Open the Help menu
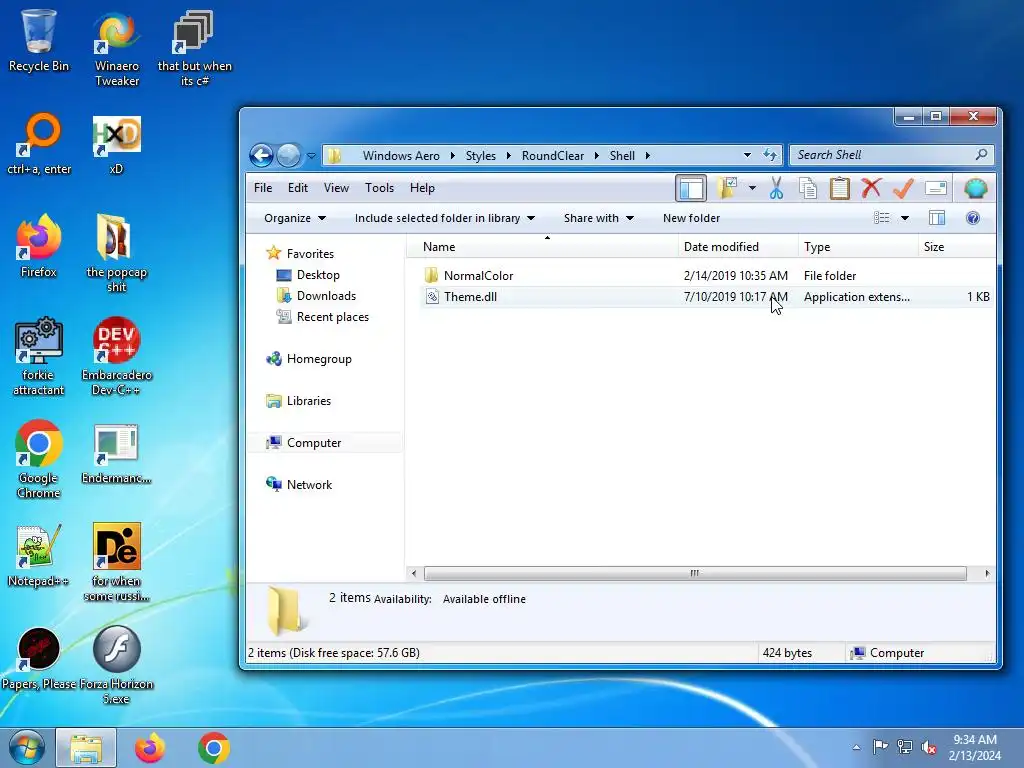1024x768 pixels. tap(423, 188)
